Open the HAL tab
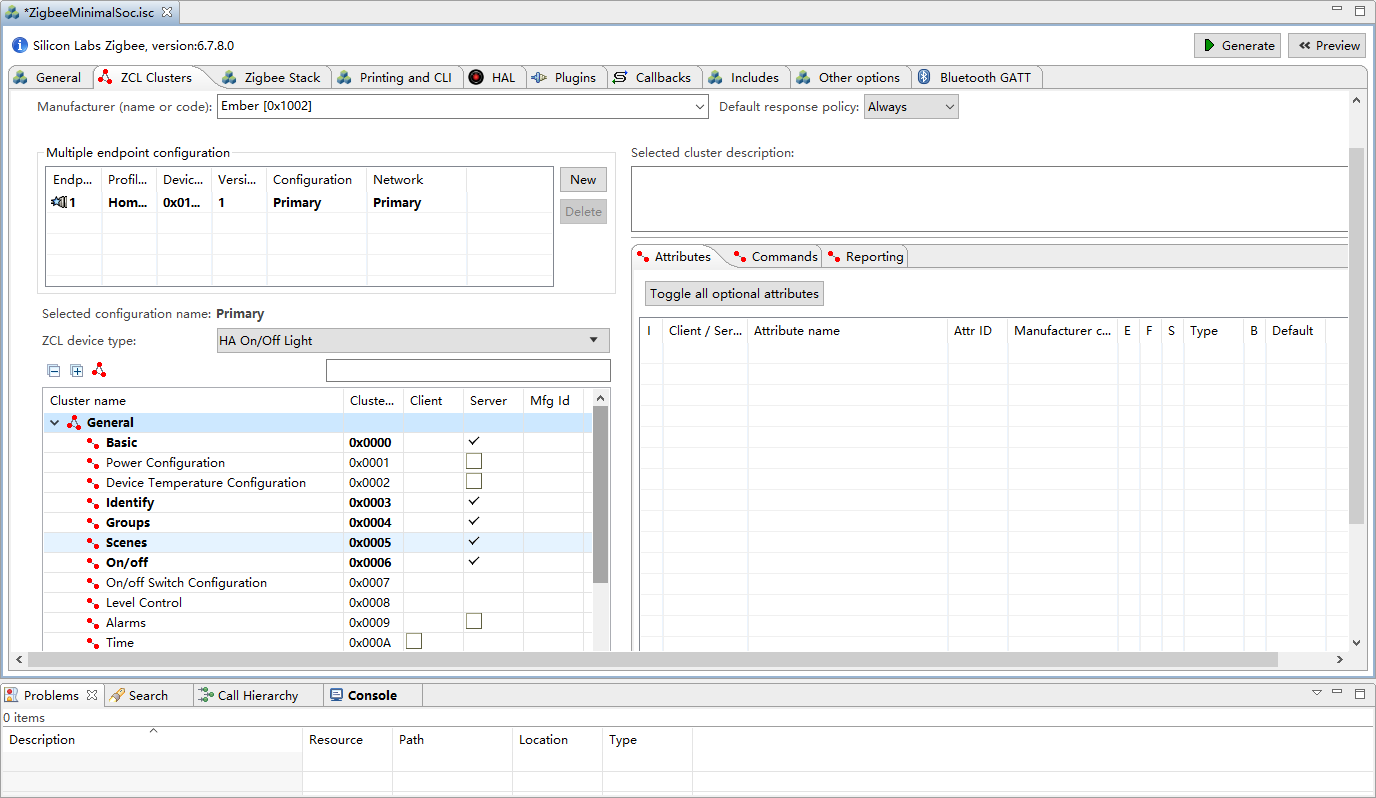This screenshot has height=798, width=1376. coord(492,77)
